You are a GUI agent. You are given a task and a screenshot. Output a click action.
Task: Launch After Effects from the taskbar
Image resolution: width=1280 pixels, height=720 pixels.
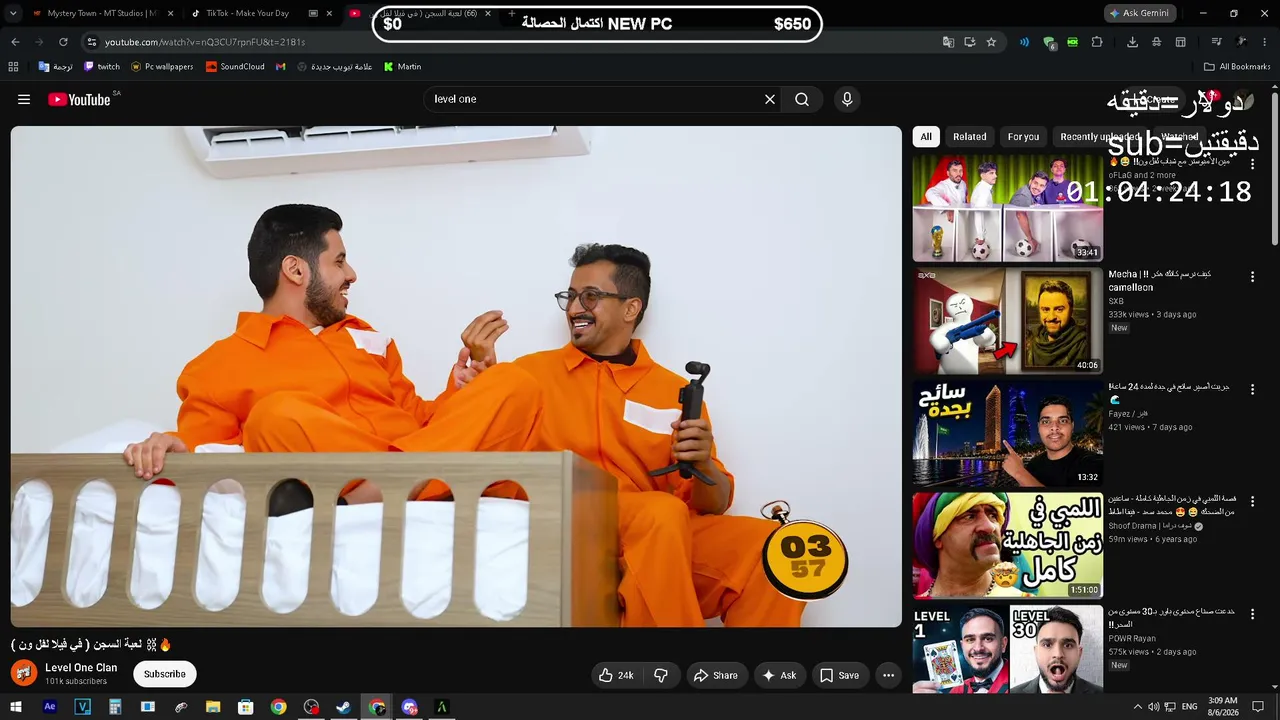(50, 707)
